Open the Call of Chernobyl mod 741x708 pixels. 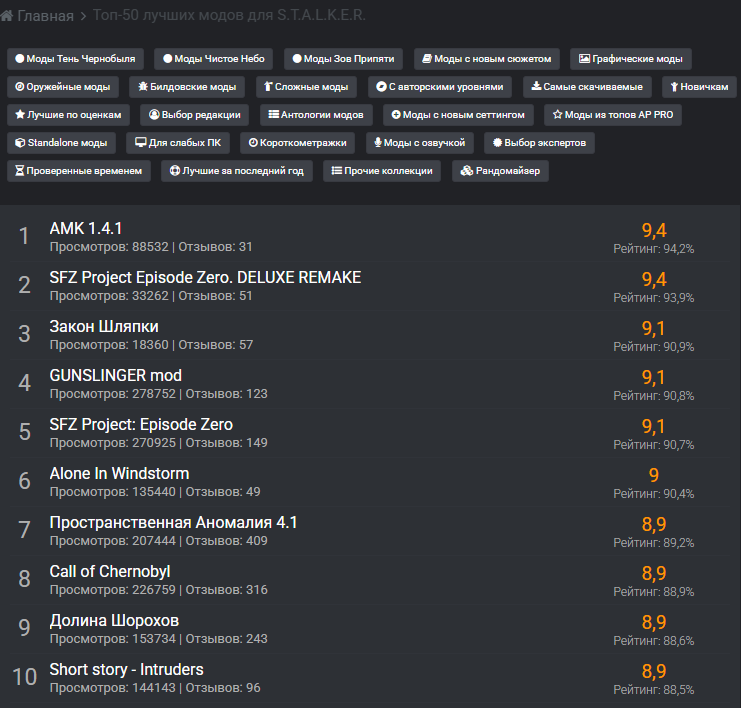pos(110,572)
